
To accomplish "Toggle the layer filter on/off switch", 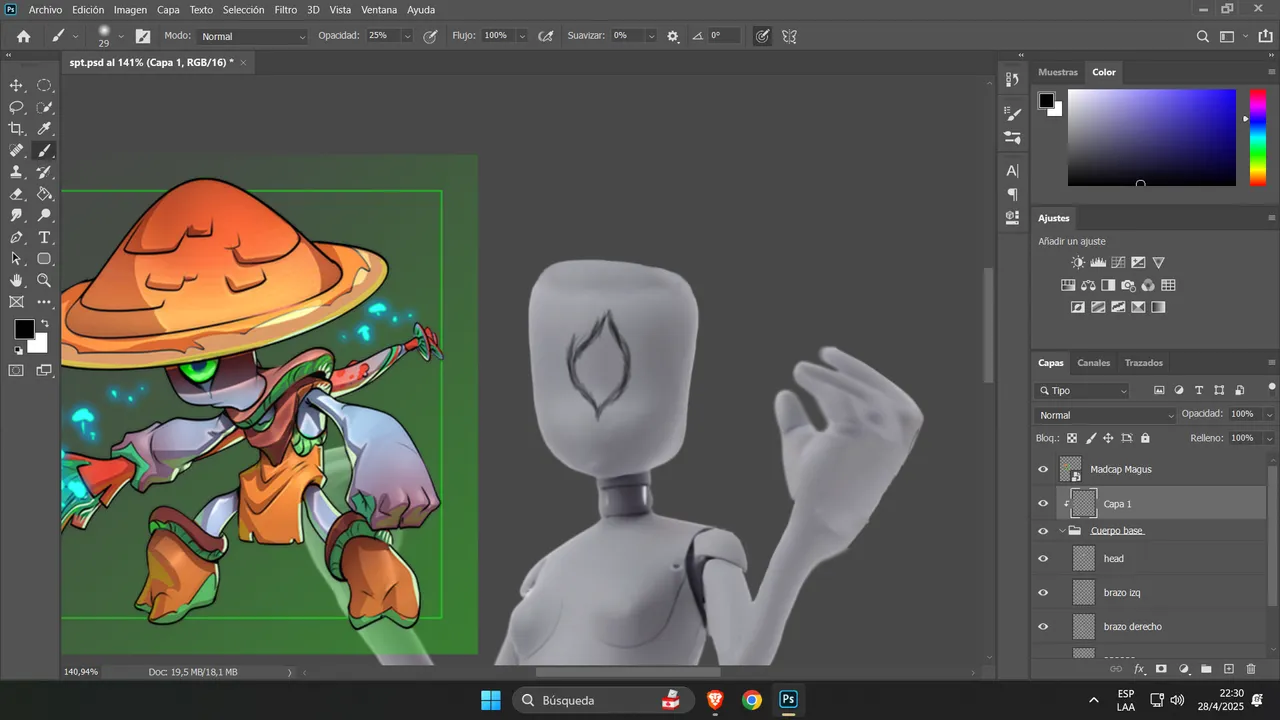I will 1272,387.
